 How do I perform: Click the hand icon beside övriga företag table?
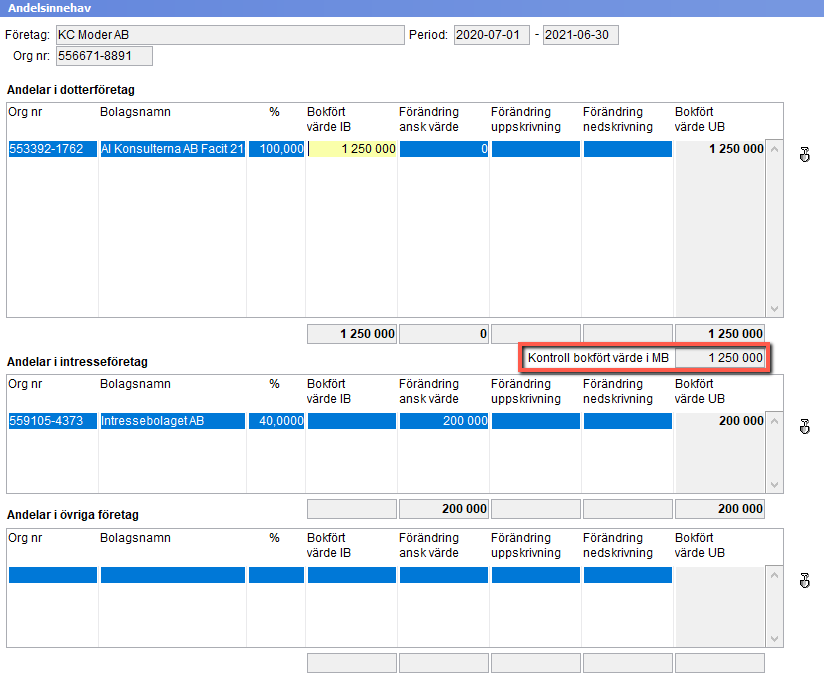(805, 581)
